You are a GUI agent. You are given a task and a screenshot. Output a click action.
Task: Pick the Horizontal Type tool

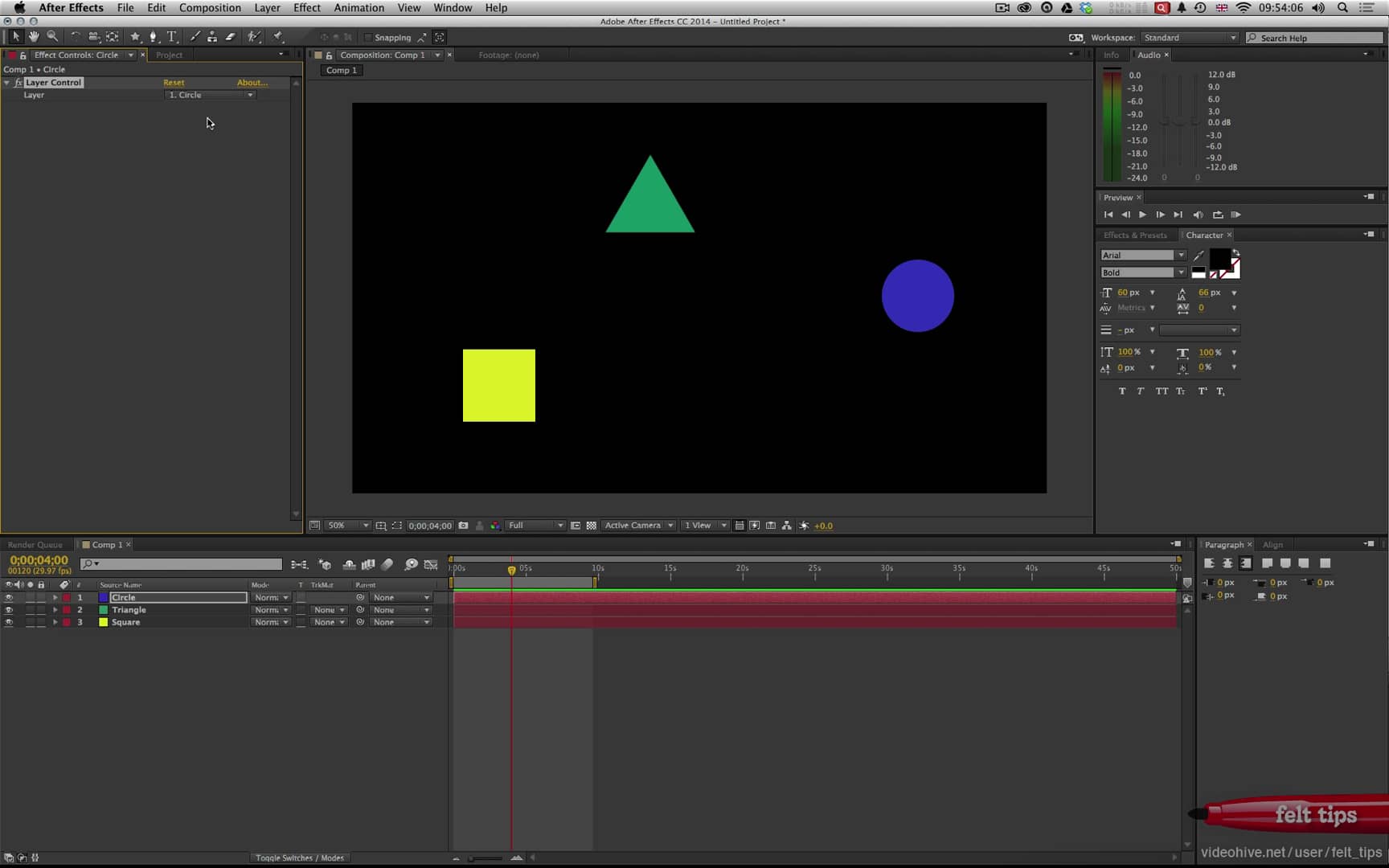pyautogui.click(x=172, y=36)
